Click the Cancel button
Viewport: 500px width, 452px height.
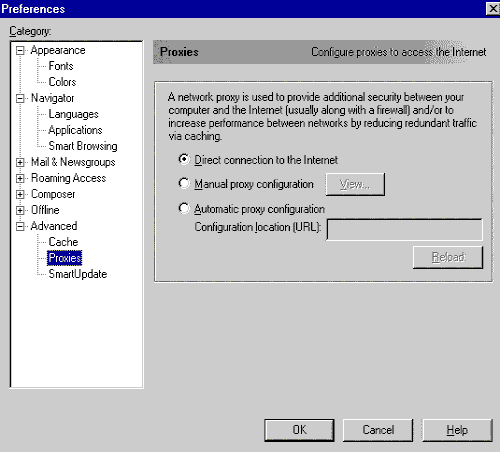pos(378,430)
